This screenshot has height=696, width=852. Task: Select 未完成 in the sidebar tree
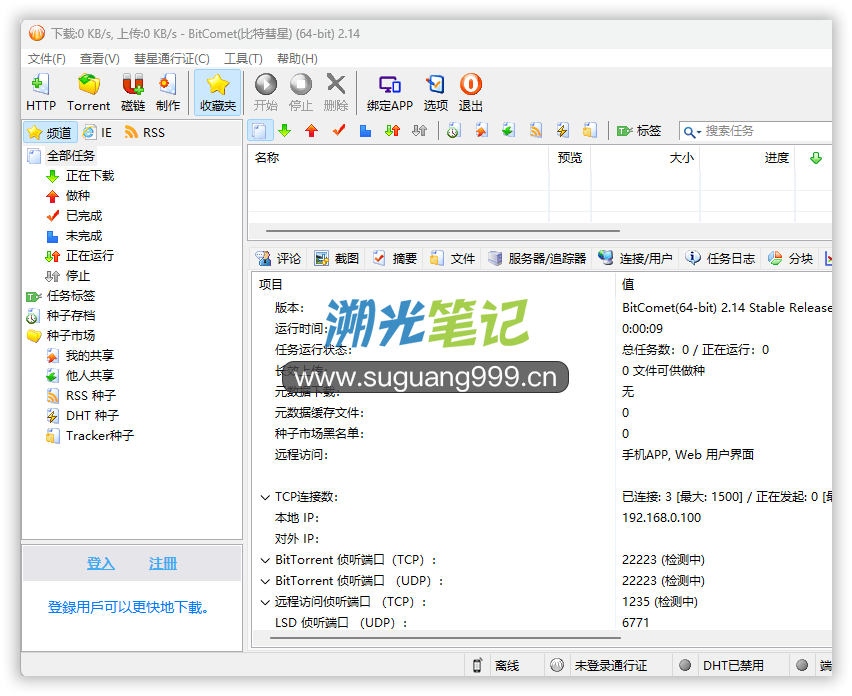84,236
